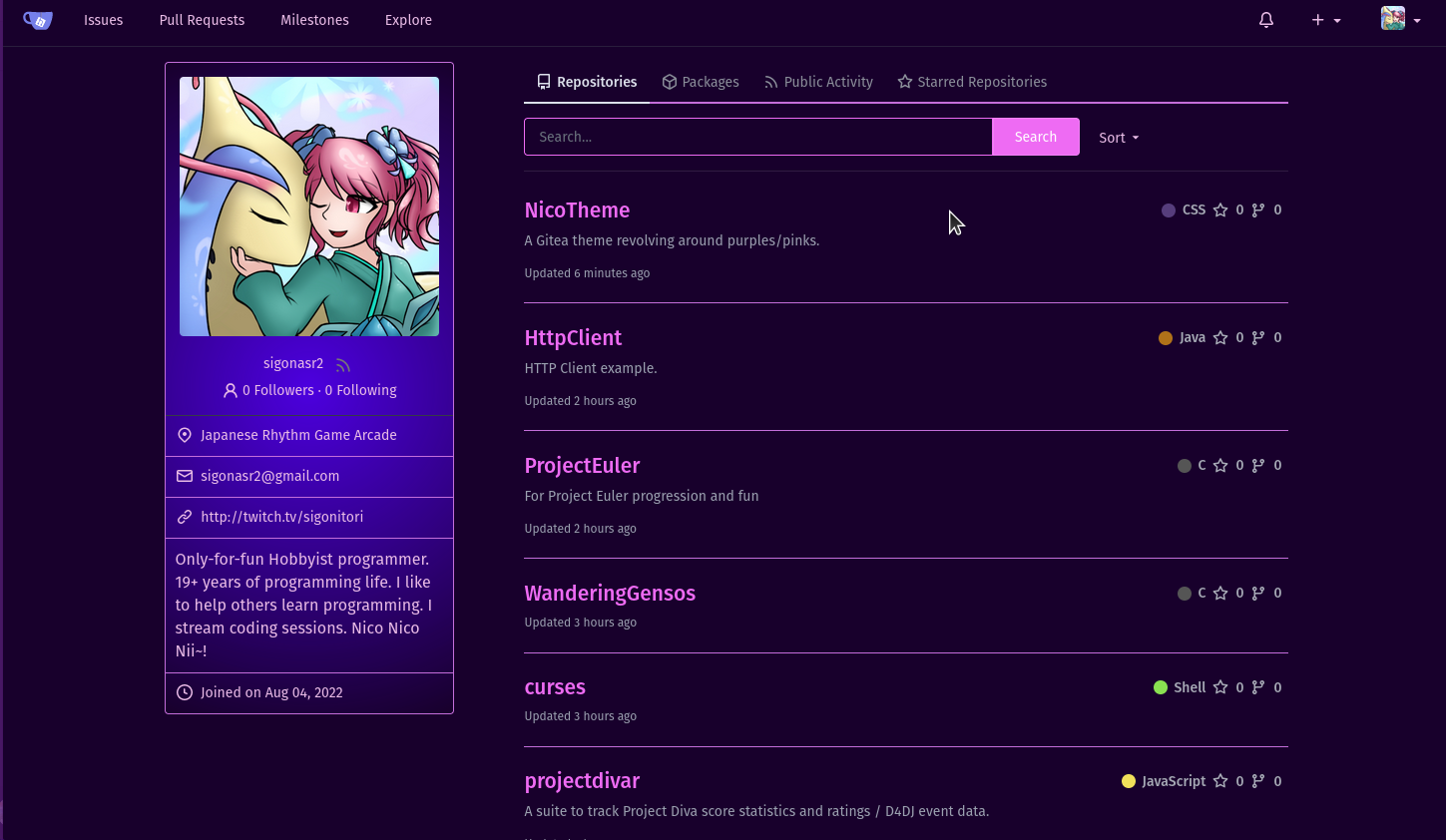Viewport: 1446px width, 840px height.
Task: Click the Java language color dot
Action: (x=1166, y=338)
